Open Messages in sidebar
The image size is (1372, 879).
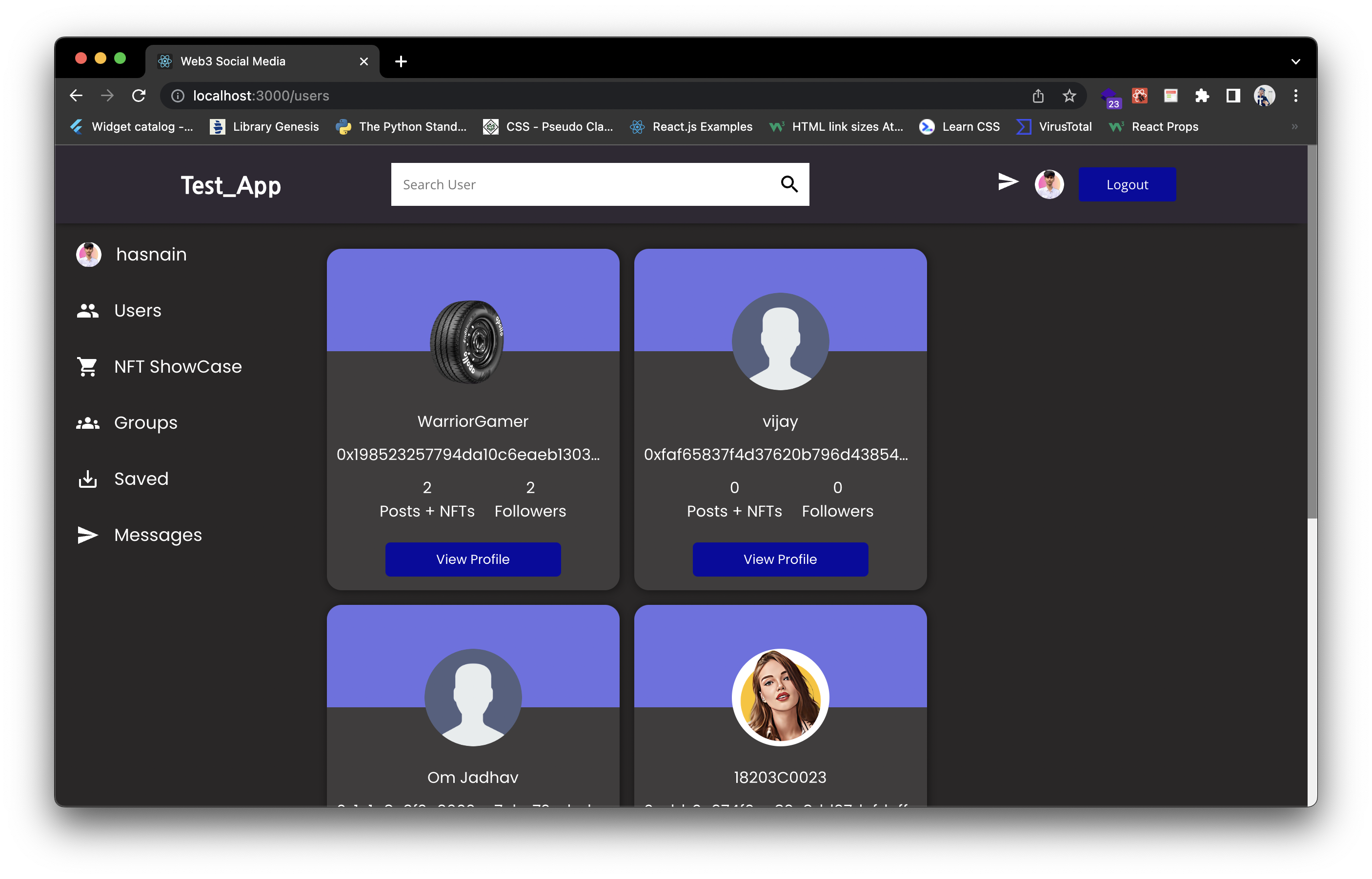(x=158, y=535)
